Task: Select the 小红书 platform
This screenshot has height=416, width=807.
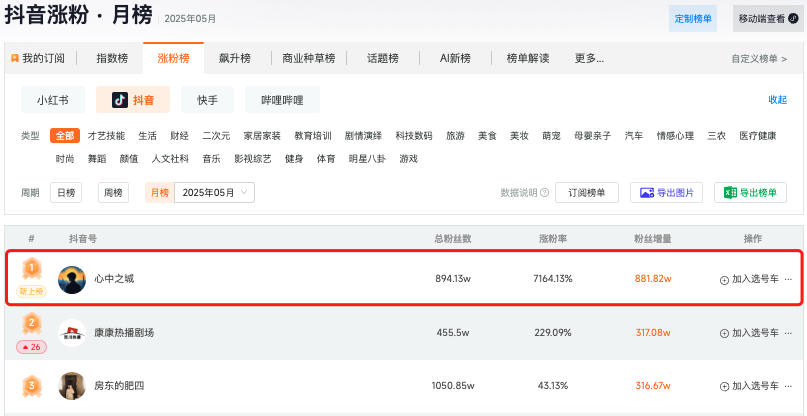Action: pos(53,100)
